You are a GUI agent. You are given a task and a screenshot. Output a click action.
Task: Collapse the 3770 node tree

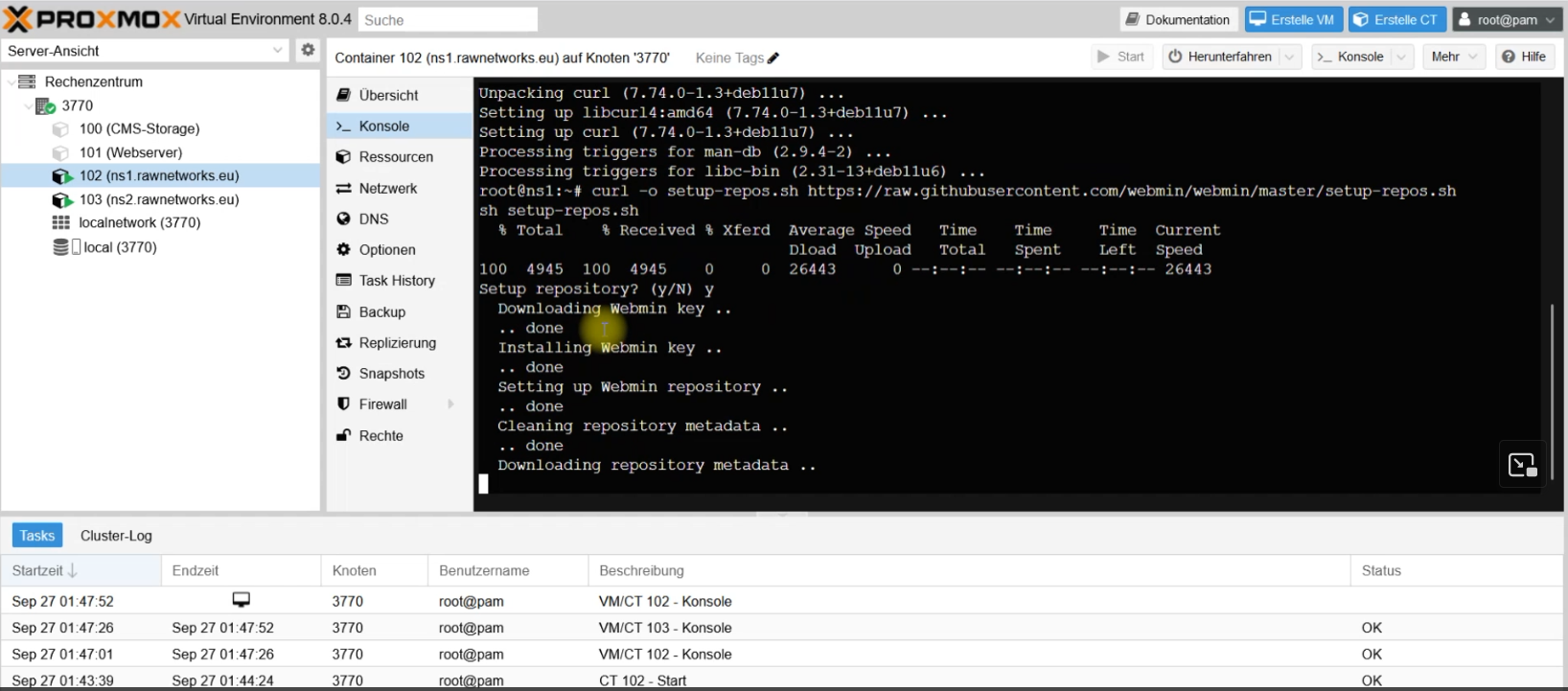click(29, 105)
